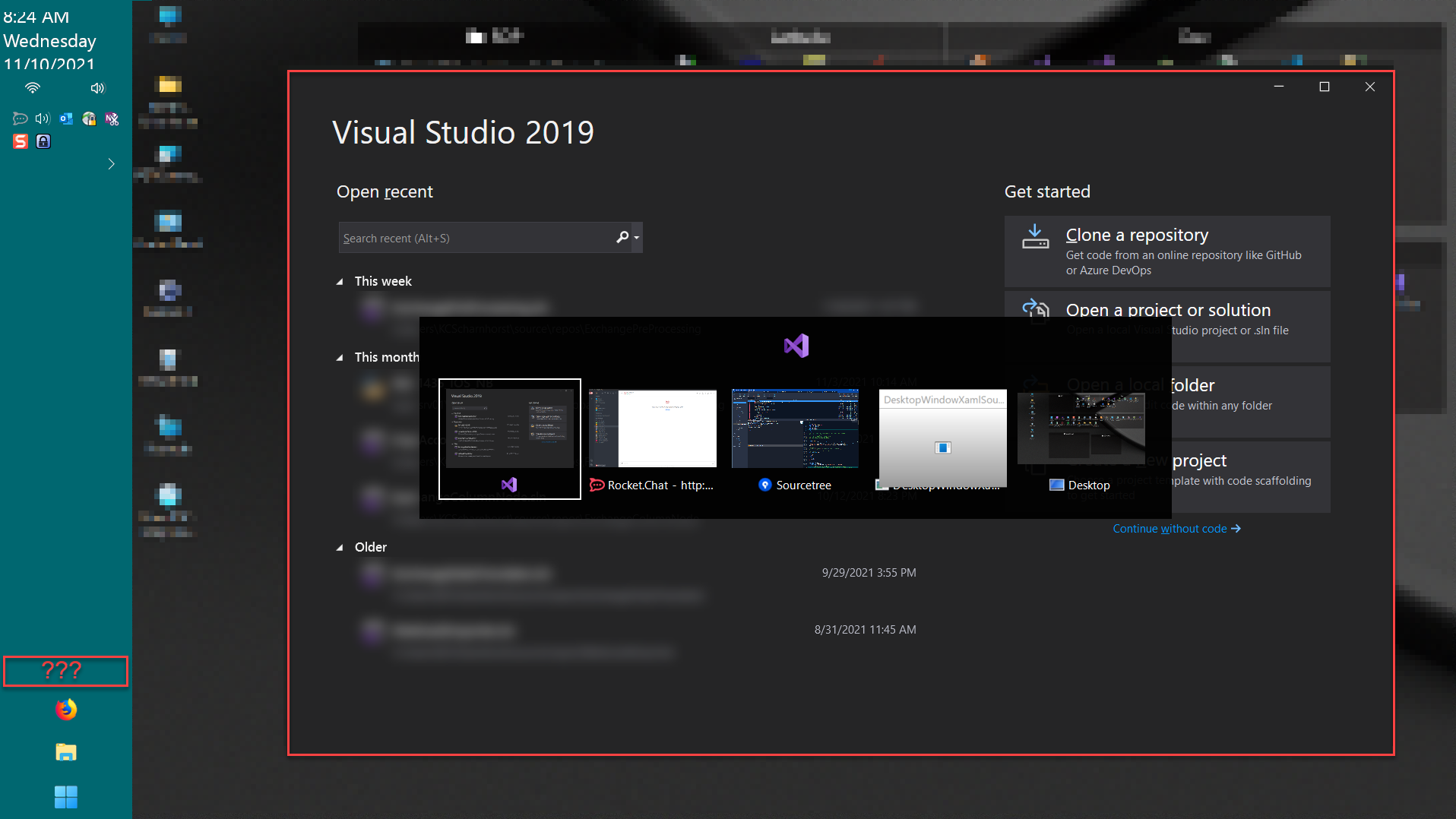Open File Explorer from the taskbar
The height and width of the screenshot is (819, 1456).
[x=66, y=752]
